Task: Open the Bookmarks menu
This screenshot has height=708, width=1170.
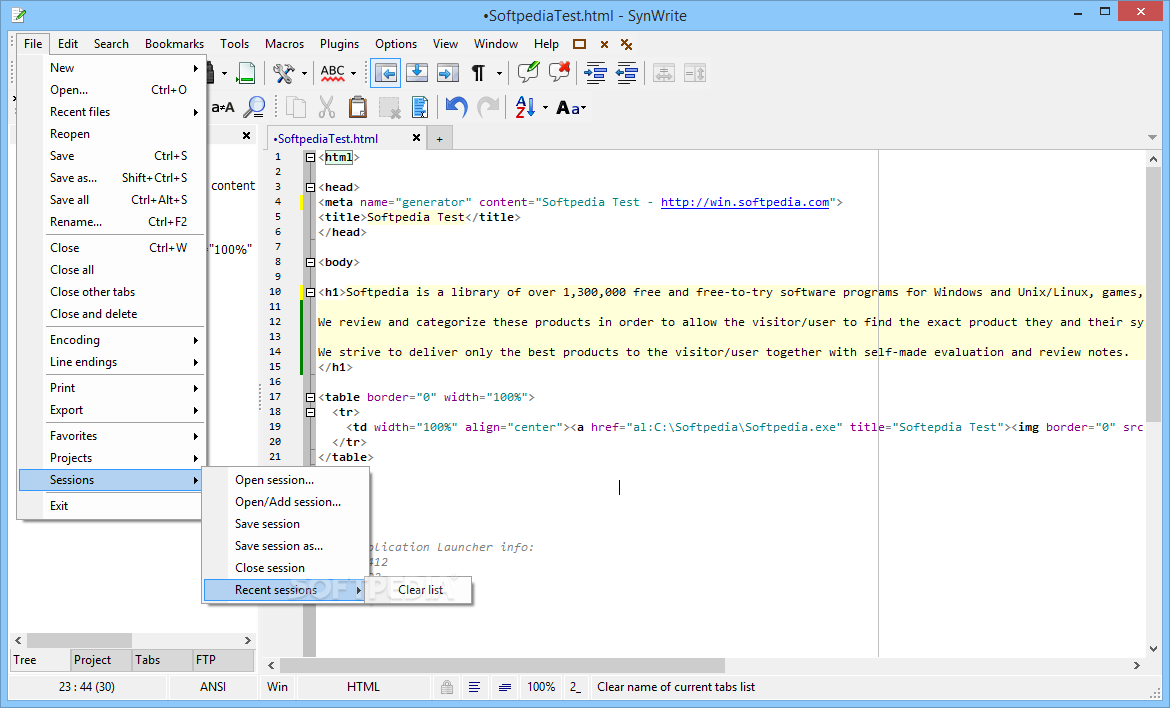Action: [x=175, y=44]
